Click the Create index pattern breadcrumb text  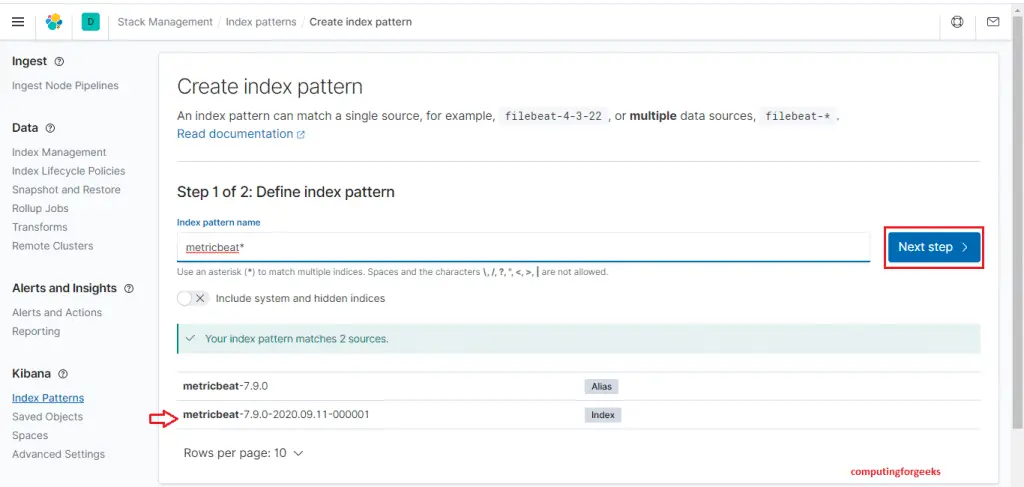(x=360, y=22)
